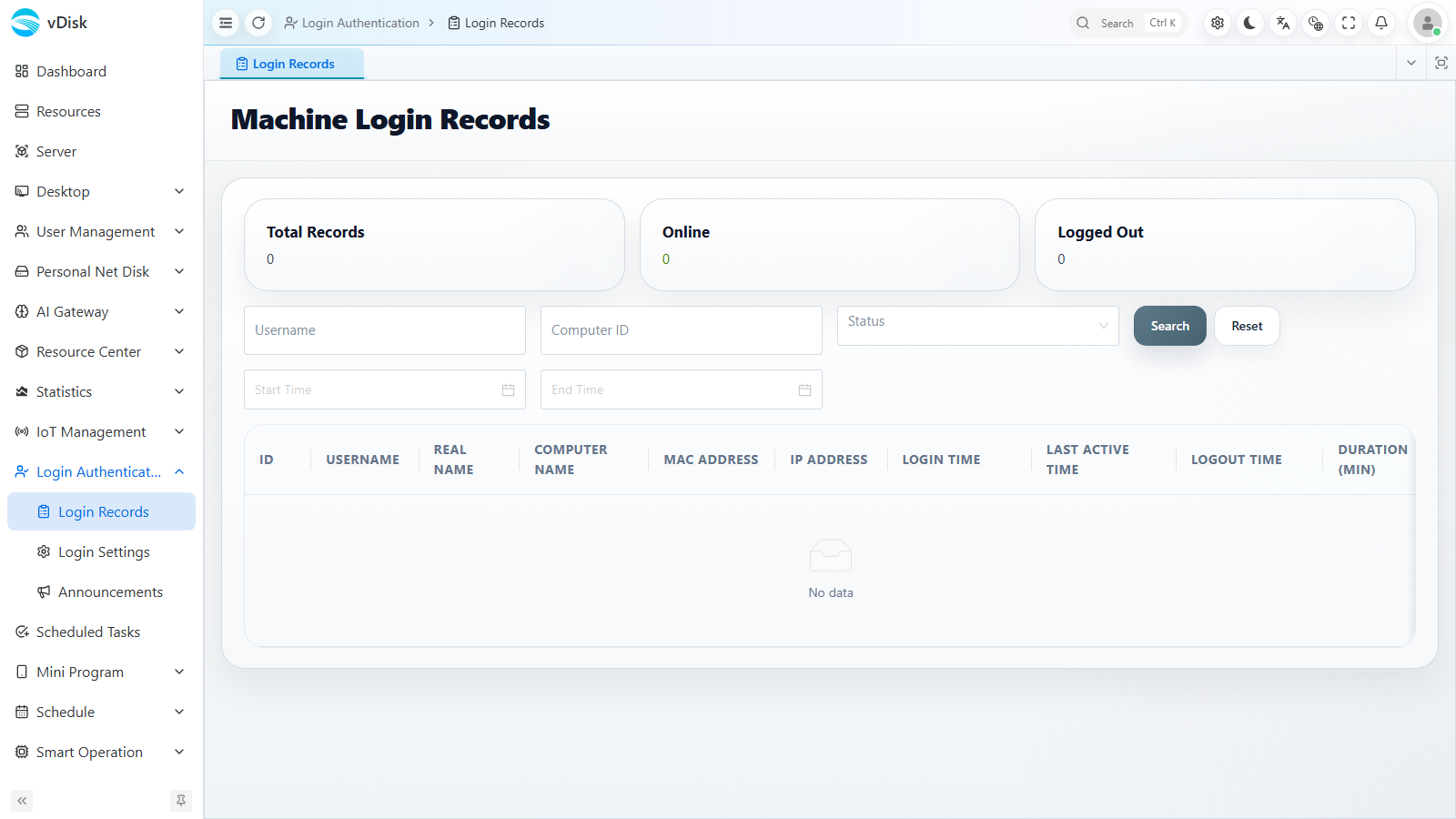This screenshot has width=1456, height=819.
Task: Click the Reset button
Action: (x=1247, y=326)
